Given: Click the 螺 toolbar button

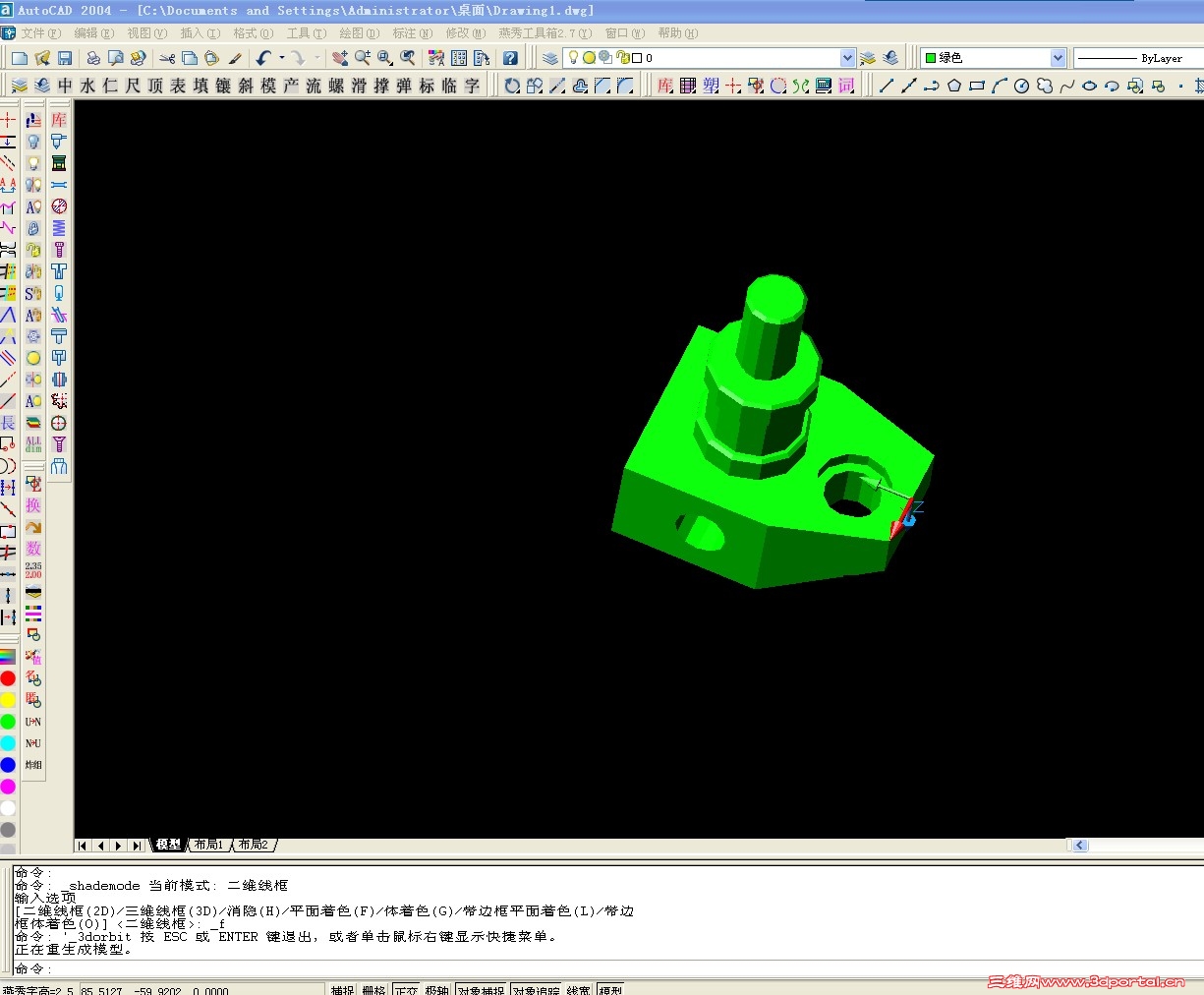Looking at the screenshot, I should click(x=336, y=87).
